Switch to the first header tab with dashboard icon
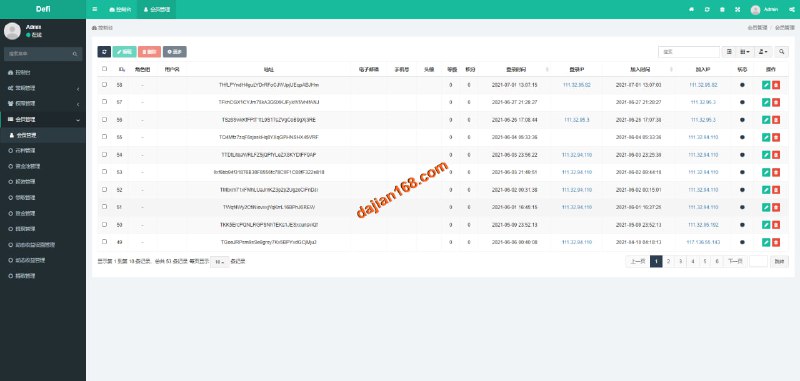 point(120,9)
